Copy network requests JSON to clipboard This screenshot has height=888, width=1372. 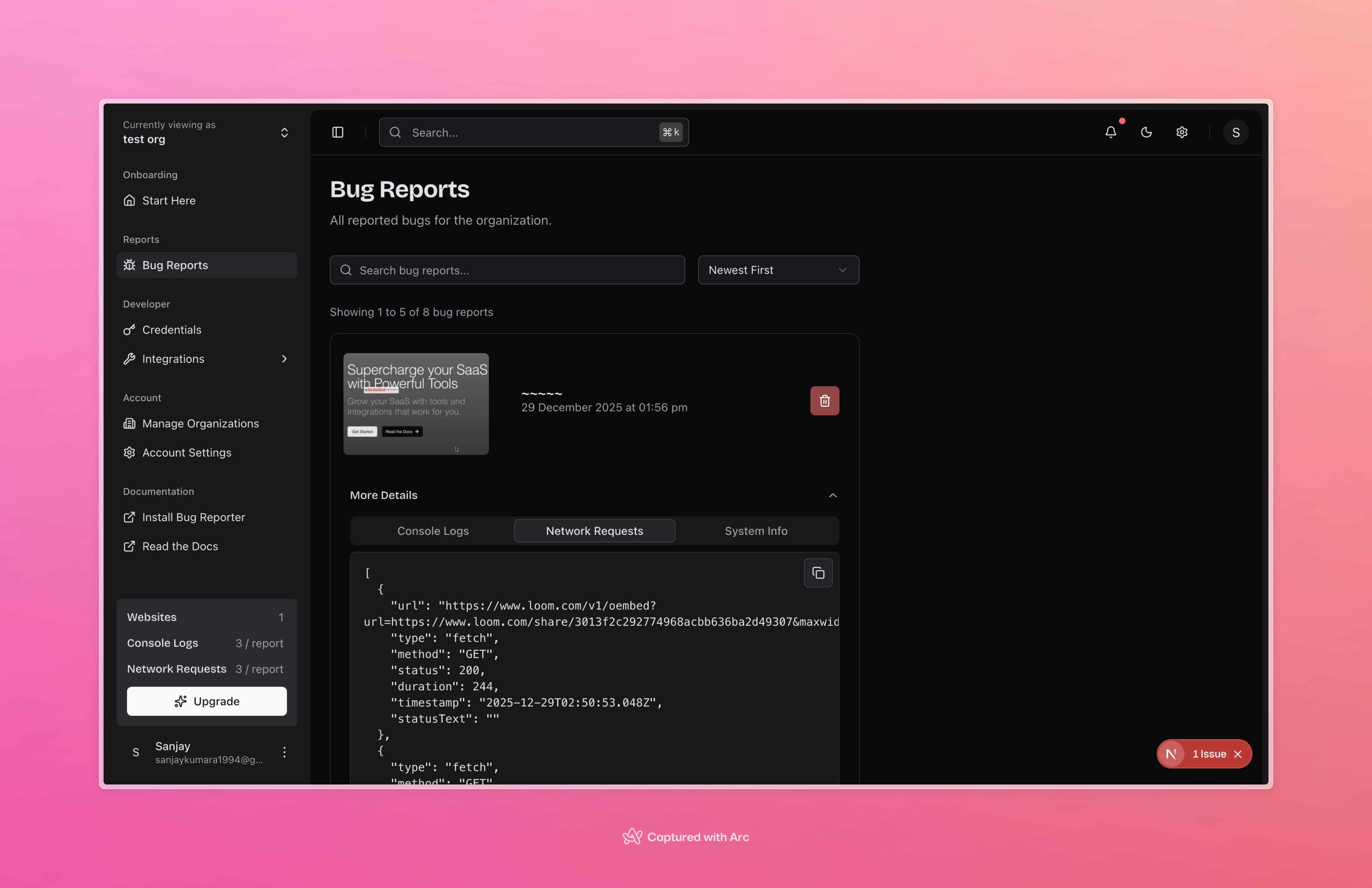pyautogui.click(x=818, y=573)
